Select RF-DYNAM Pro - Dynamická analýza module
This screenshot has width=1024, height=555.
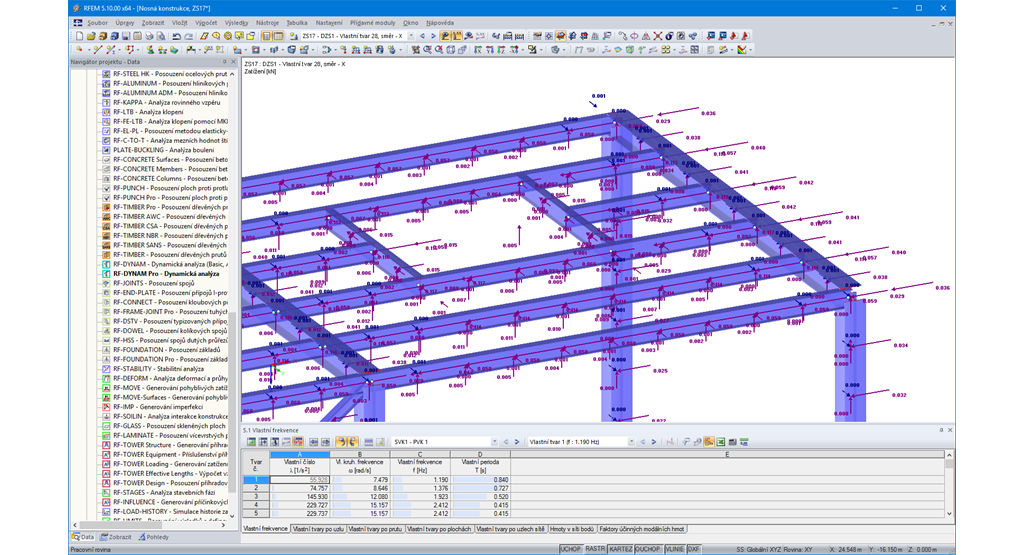click(166, 274)
